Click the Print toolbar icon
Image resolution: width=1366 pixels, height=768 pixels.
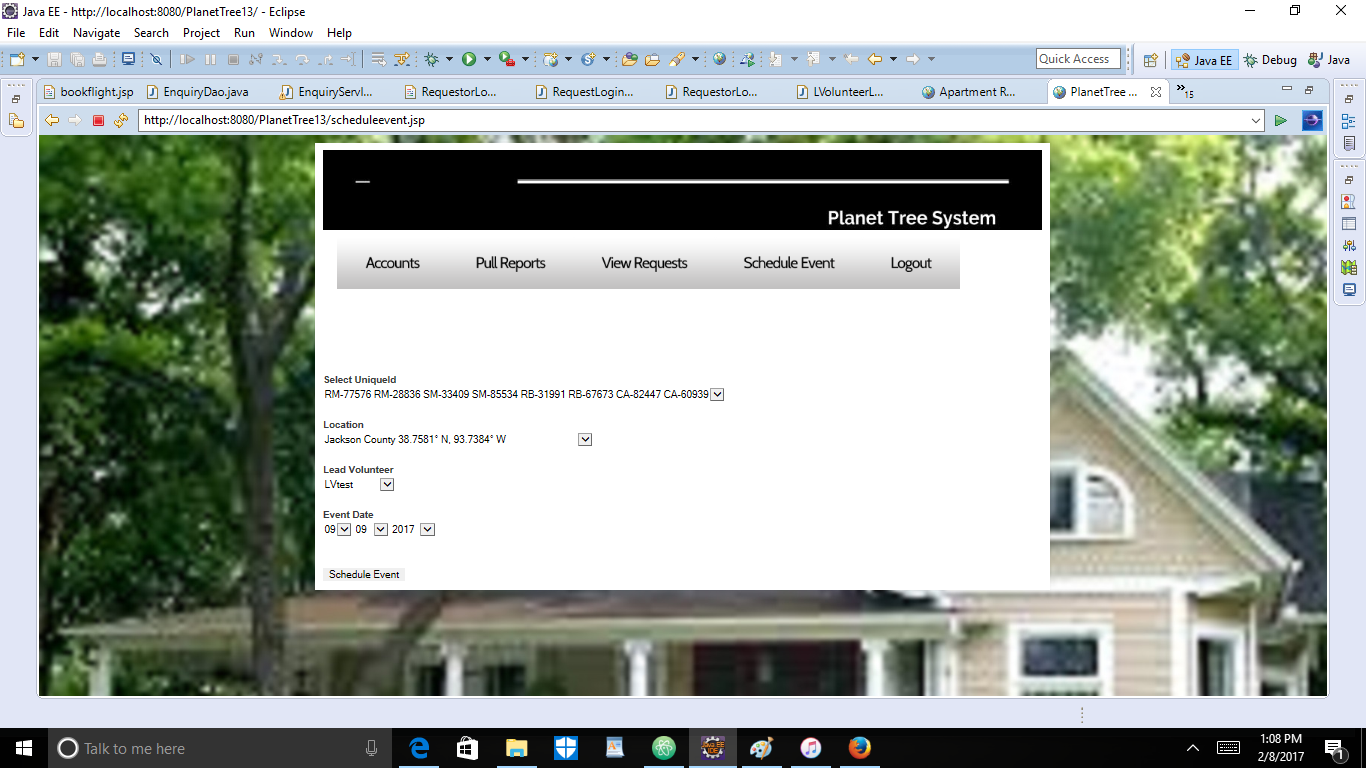(99, 59)
